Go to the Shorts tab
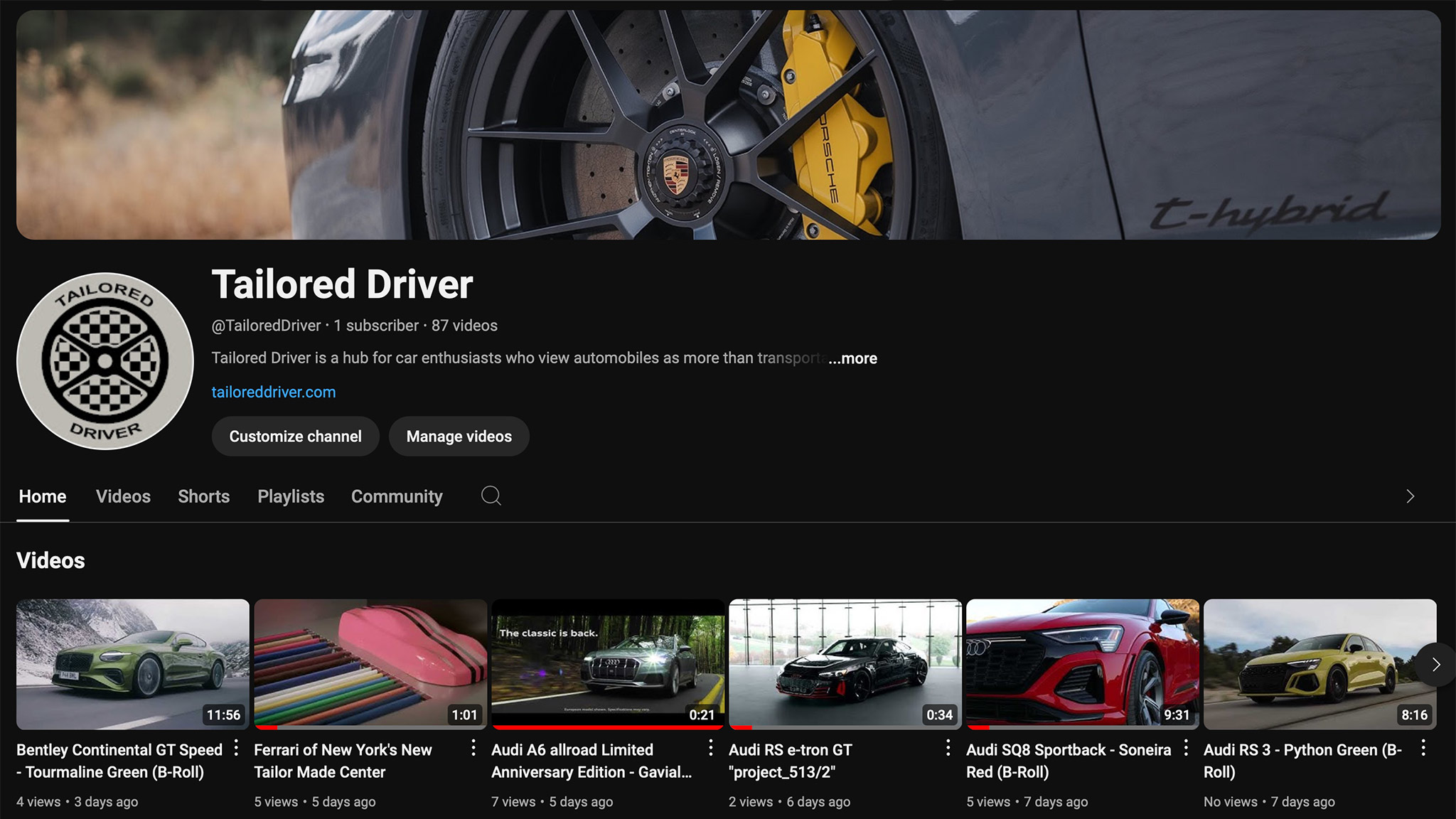 coord(203,496)
